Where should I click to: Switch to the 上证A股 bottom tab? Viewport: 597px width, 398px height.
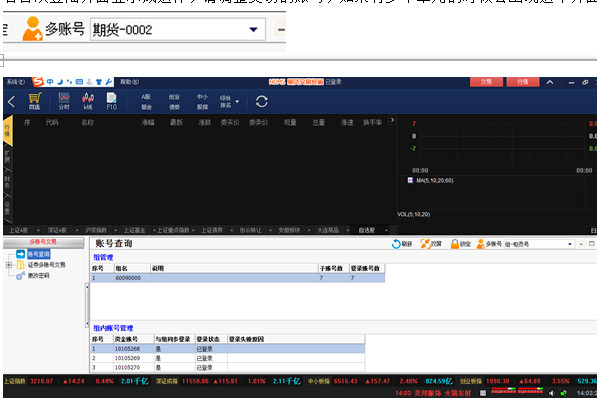pos(19,230)
